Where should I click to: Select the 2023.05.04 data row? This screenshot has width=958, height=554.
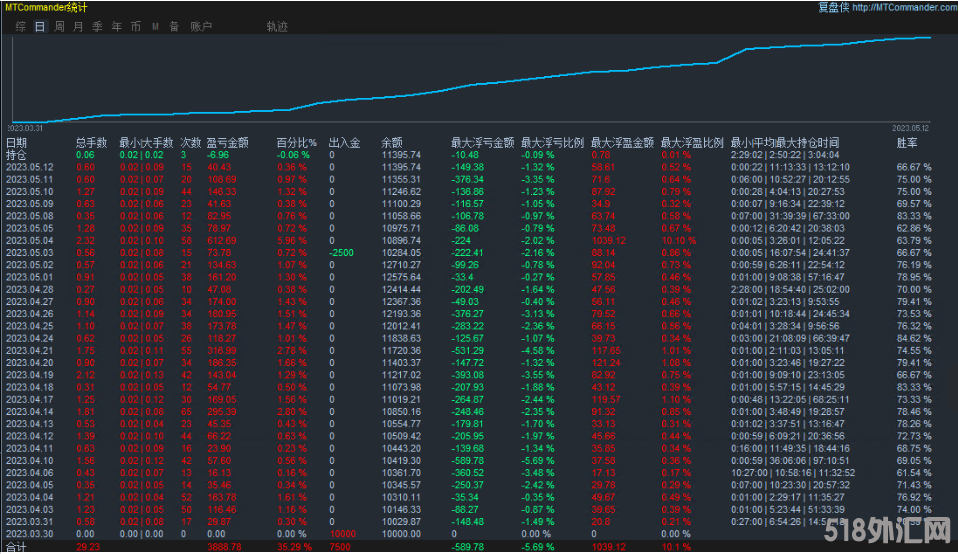29,239
